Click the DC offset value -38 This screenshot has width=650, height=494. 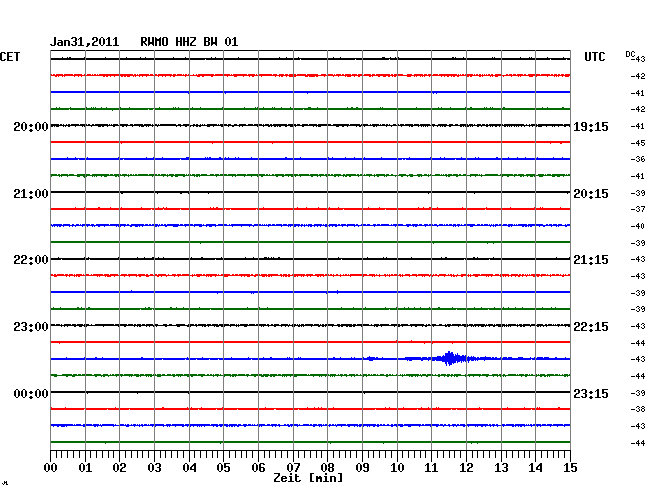pos(638,409)
